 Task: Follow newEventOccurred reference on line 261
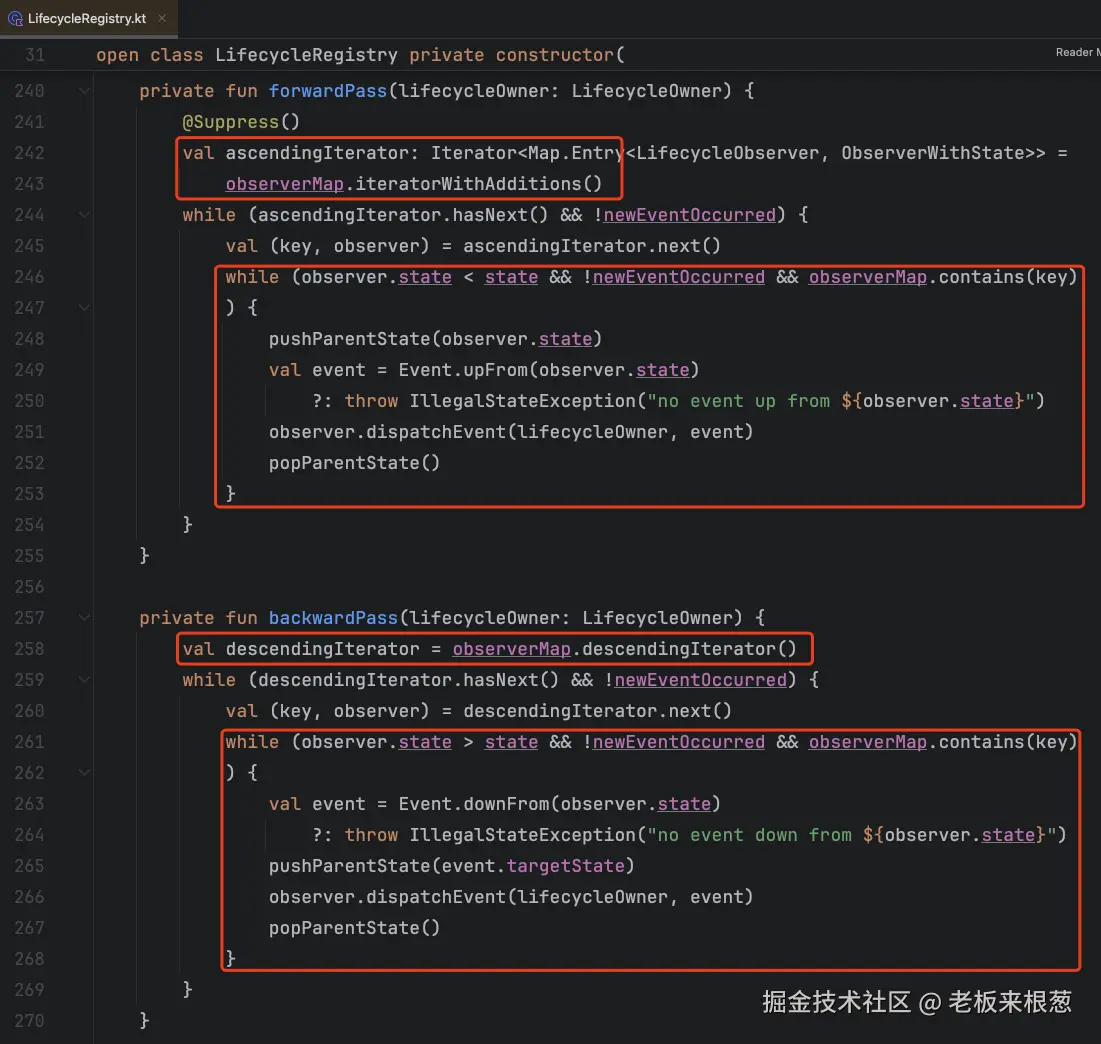click(678, 741)
